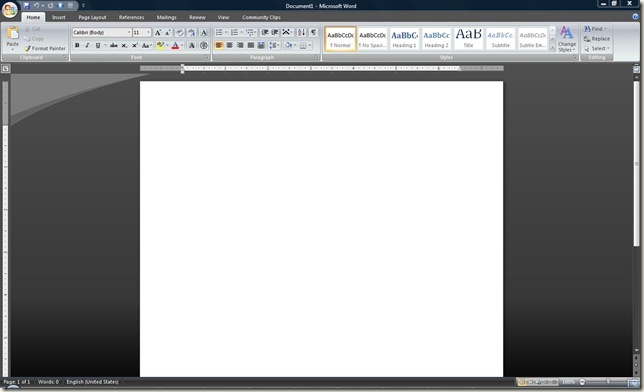
Task: Increase paragraph indent
Action: pyautogui.click(x=275, y=32)
